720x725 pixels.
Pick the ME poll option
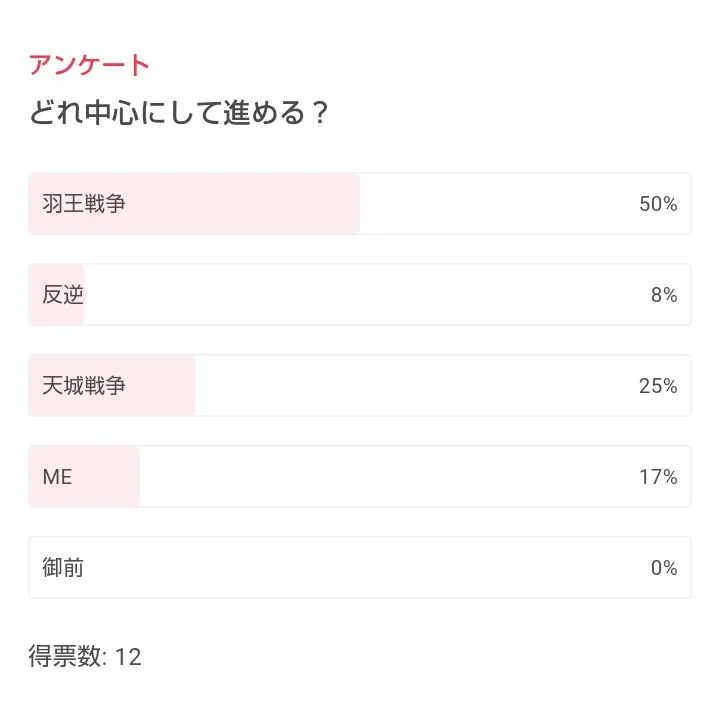(x=58, y=477)
